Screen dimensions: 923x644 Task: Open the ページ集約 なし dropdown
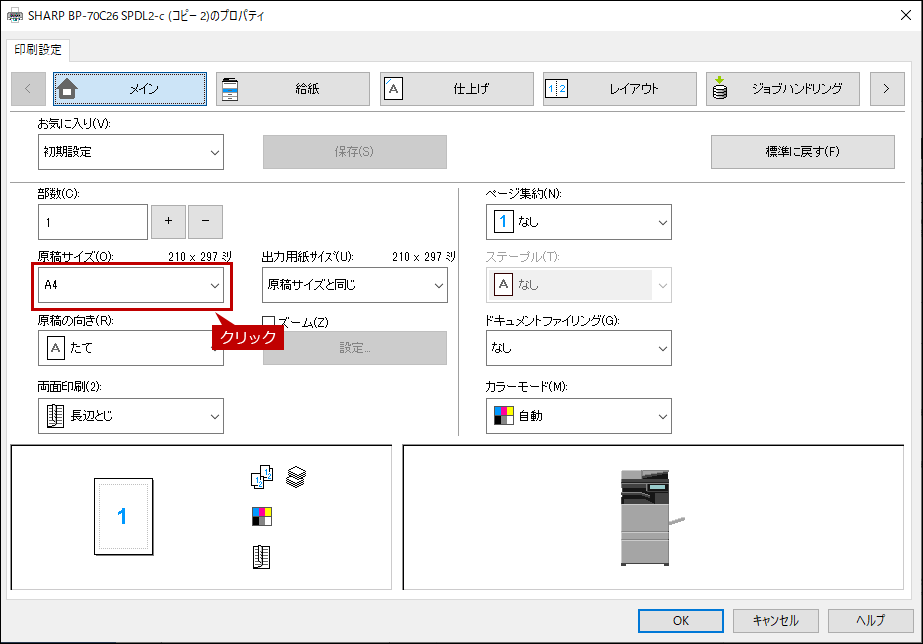pos(579,222)
